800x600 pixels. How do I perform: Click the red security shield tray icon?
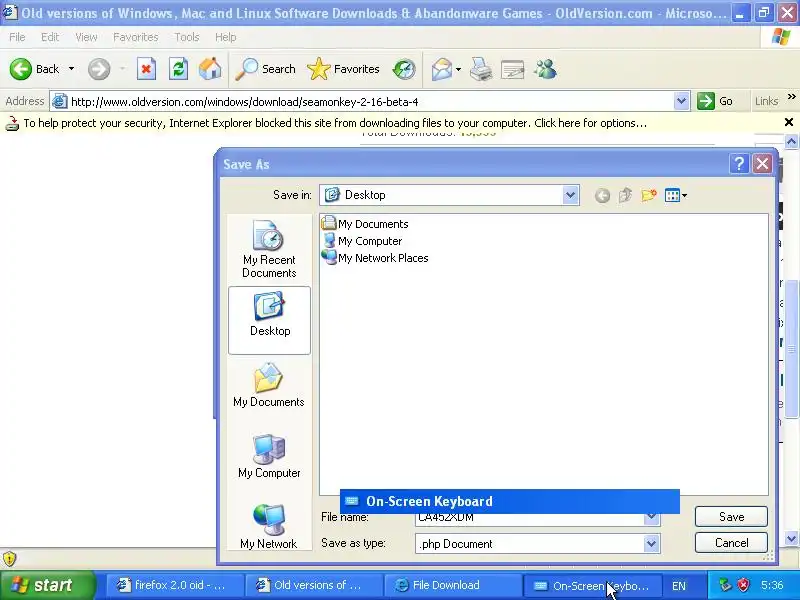pos(743,585)
